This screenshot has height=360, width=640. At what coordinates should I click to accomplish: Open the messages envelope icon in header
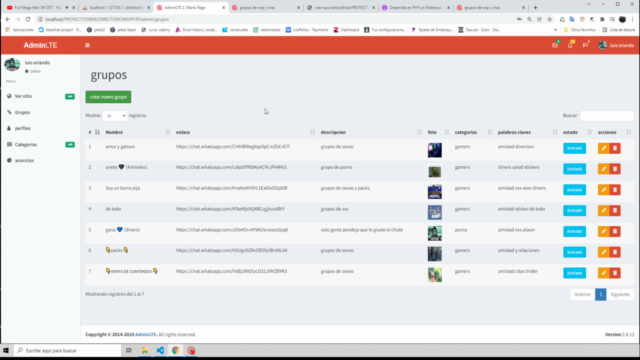555,45
